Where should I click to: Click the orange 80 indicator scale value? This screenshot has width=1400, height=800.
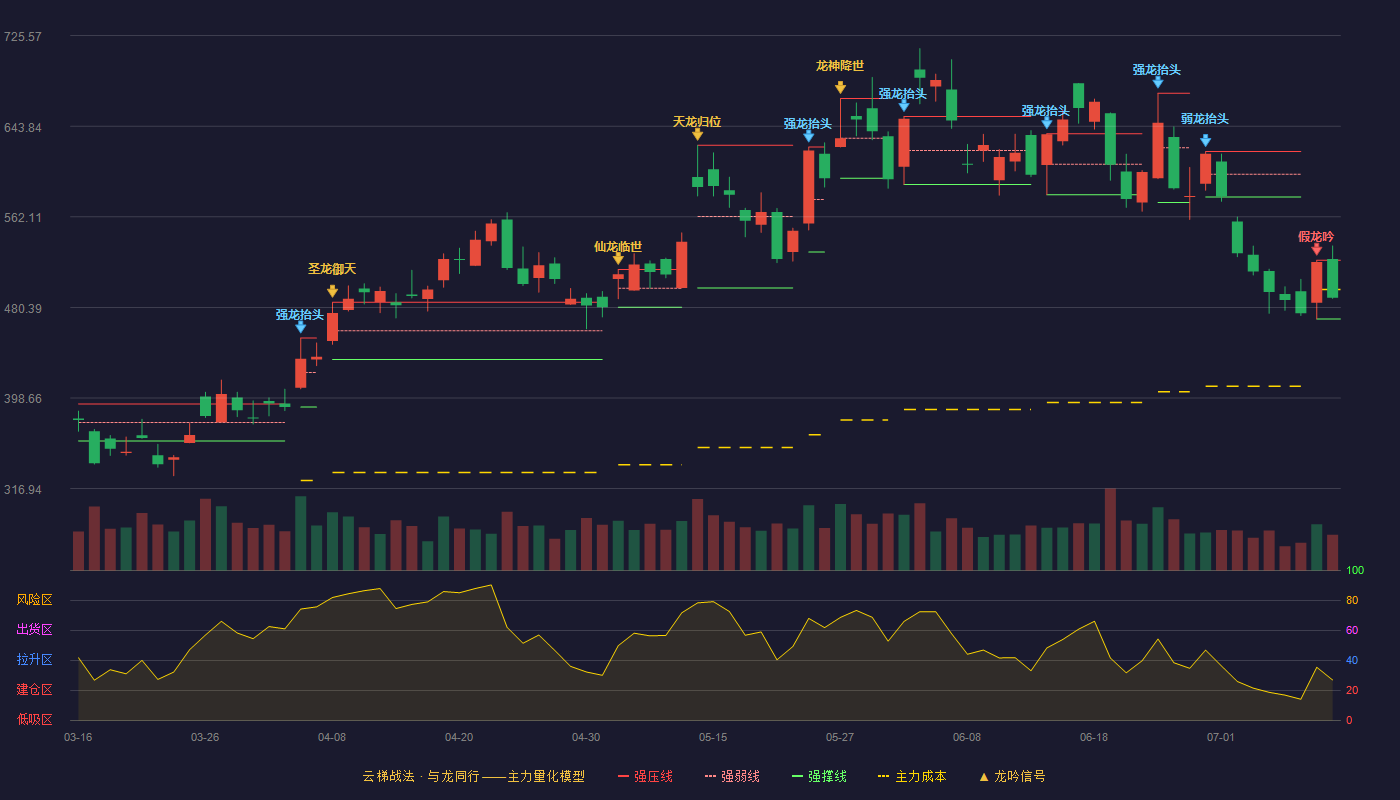point(1352,601)
